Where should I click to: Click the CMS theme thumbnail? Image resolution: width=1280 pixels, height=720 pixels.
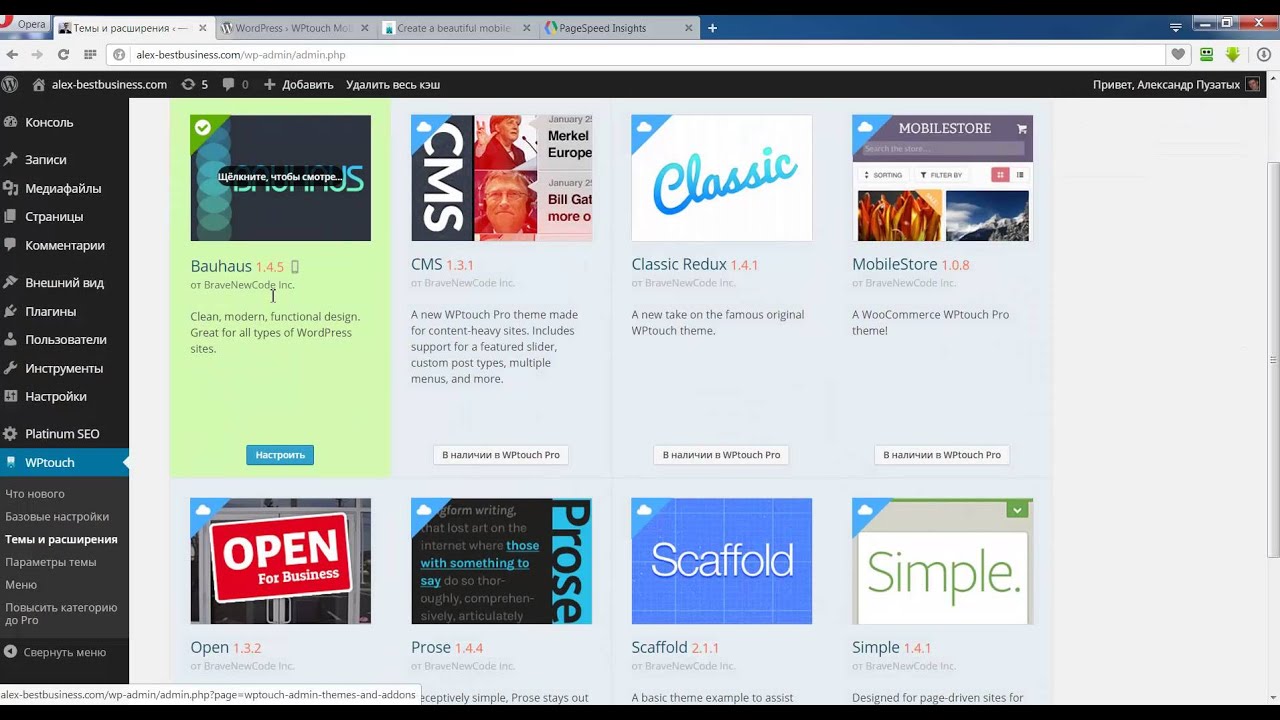tap(501, 178)
